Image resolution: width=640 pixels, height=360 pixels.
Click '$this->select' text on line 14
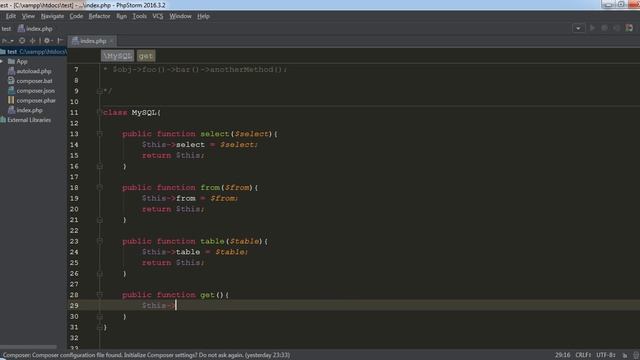tap(173, 144)
